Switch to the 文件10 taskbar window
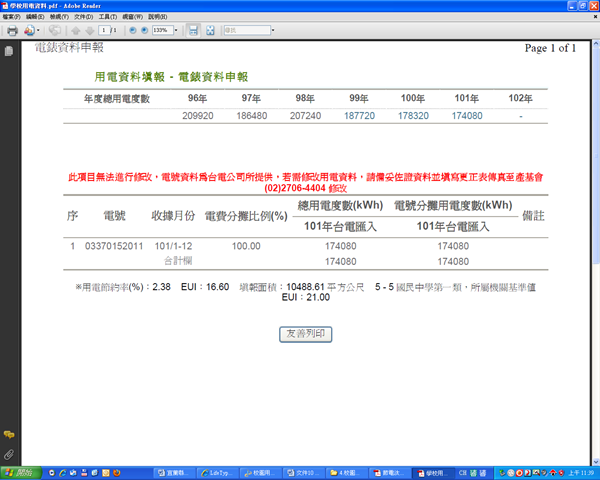The image size is (600, 480). click(304, 473)
